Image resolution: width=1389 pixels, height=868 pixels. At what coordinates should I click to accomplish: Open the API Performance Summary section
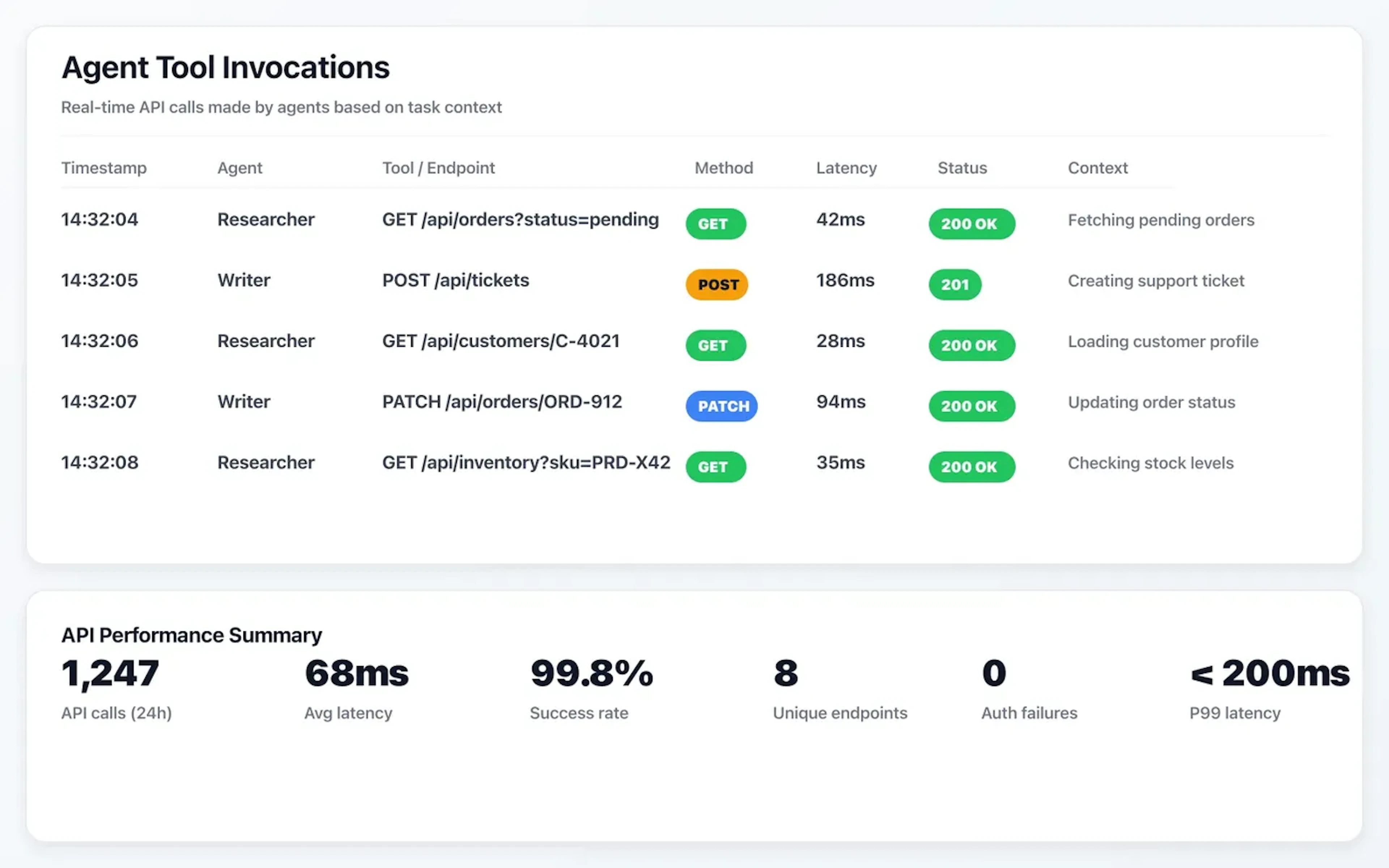pyautogui.click(x=191, y=635)
